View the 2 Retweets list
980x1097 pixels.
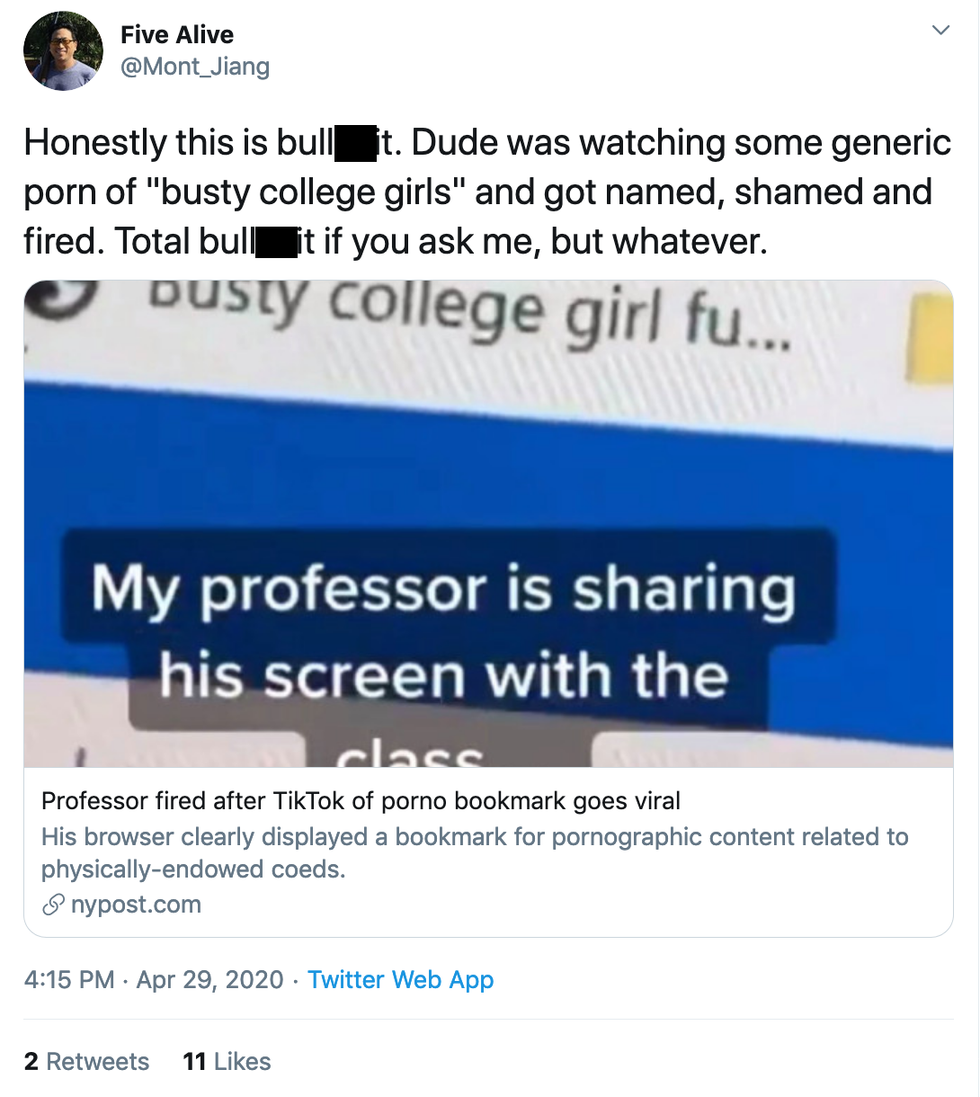[86, 1061]
